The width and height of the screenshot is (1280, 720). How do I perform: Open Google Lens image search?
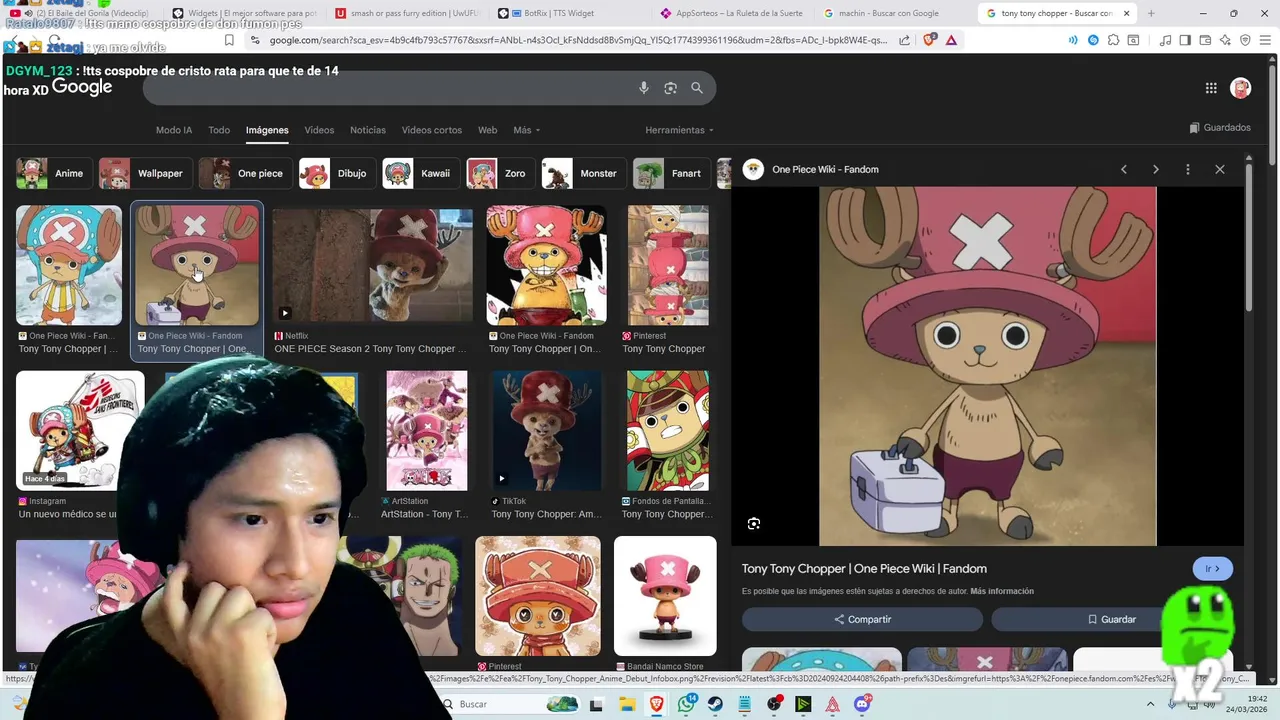pyautogui.click(x=671, y=88)
